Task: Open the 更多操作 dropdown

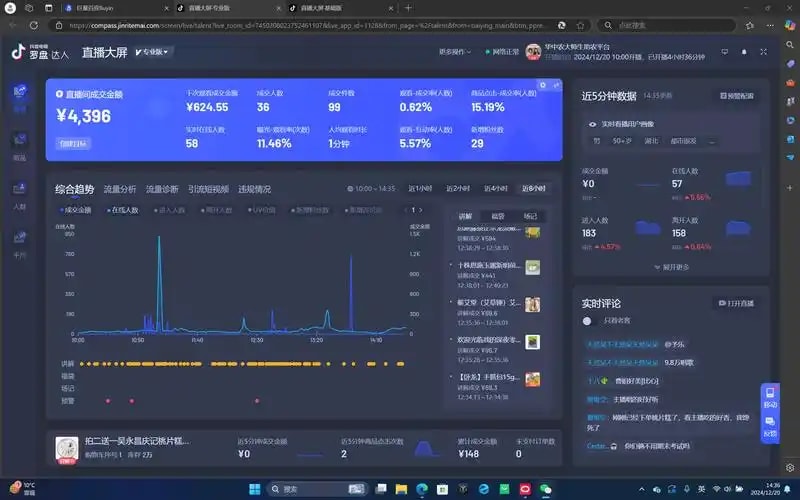Action: tap(455, 52)
